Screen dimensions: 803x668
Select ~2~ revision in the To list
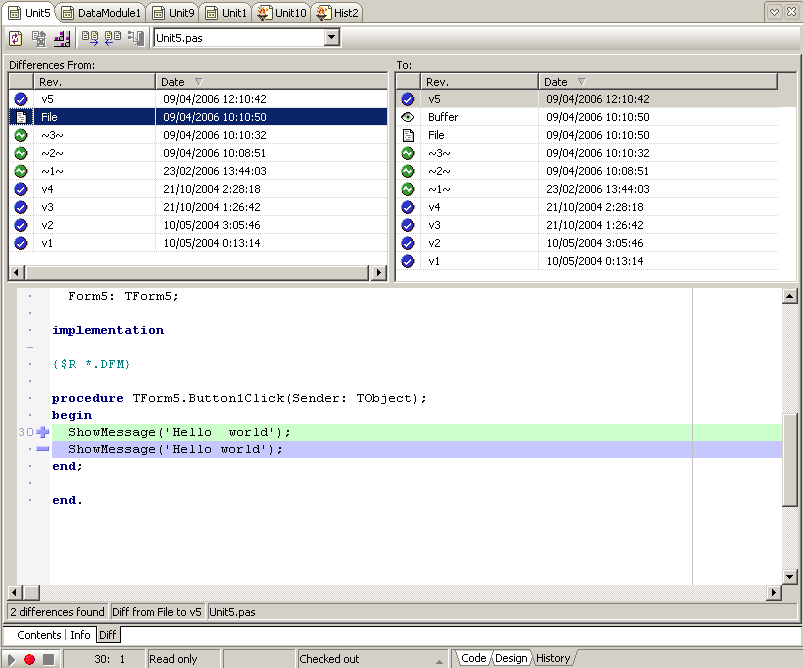[439, 171]
